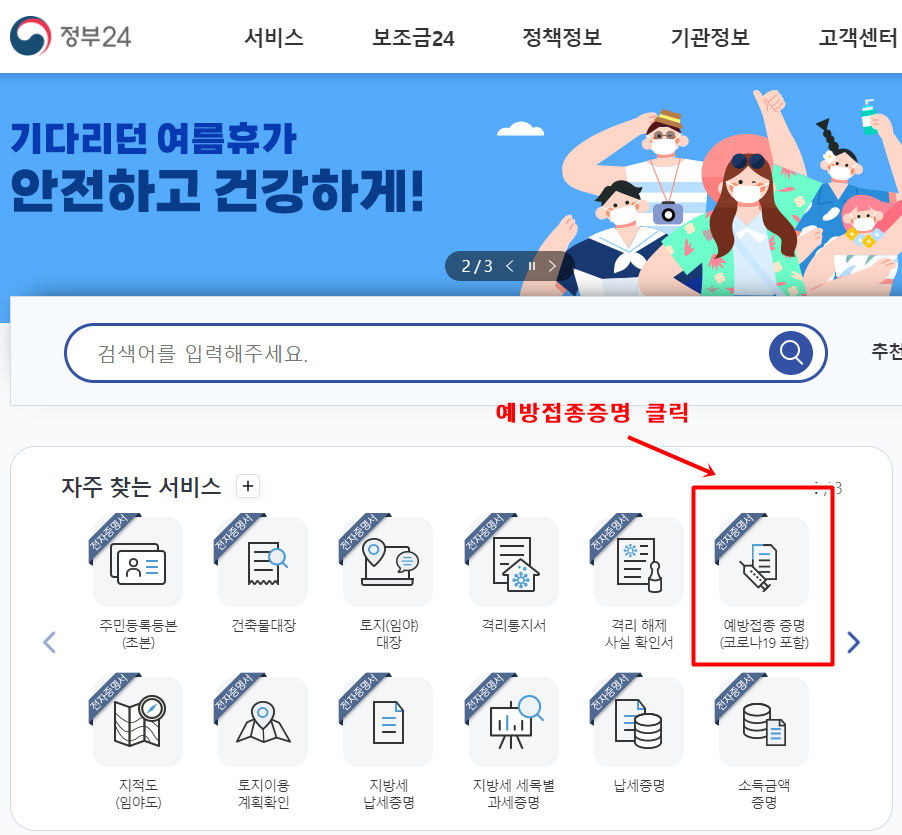The width and height of the screenshot is (902, 835).
Task: Open the 보조금24 menu
Action: tap(413, 38)
